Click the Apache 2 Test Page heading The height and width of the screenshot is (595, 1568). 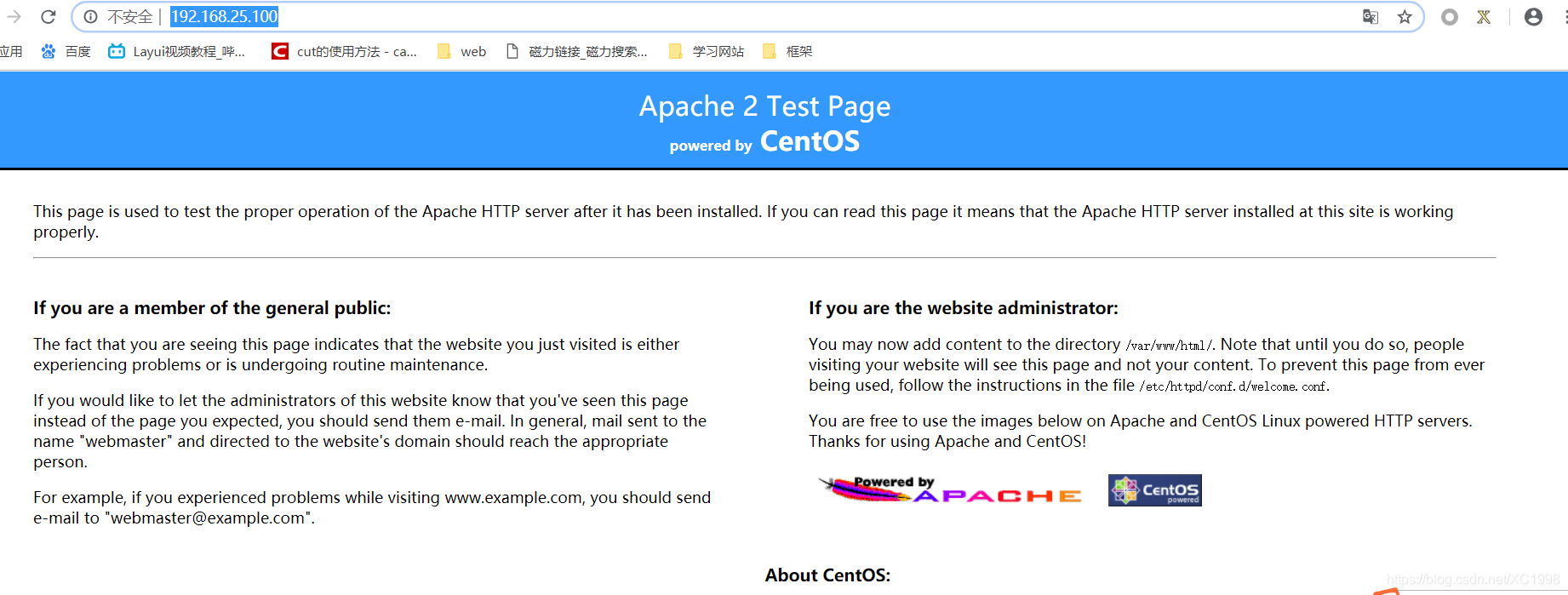click(764, 106)
